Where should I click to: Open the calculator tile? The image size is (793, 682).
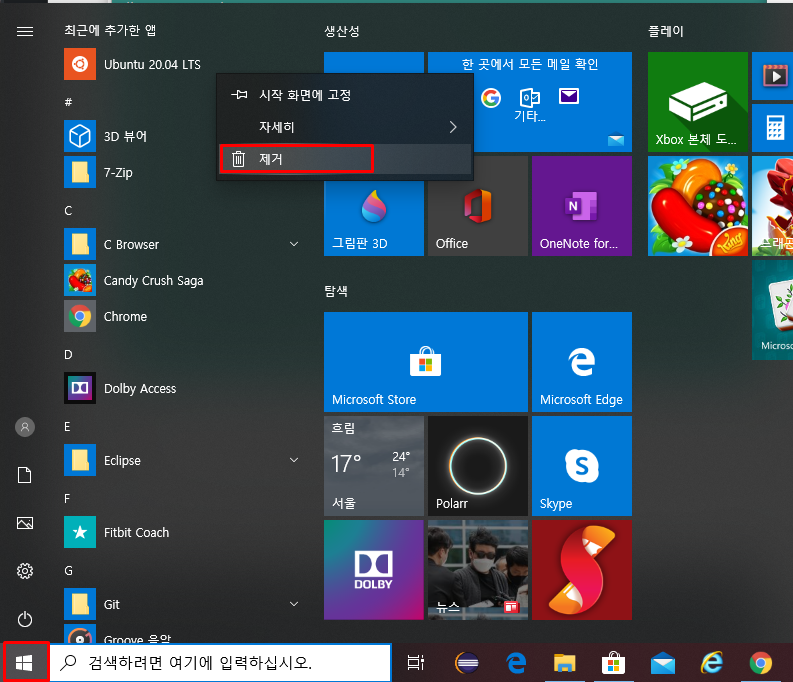point(773,128)
